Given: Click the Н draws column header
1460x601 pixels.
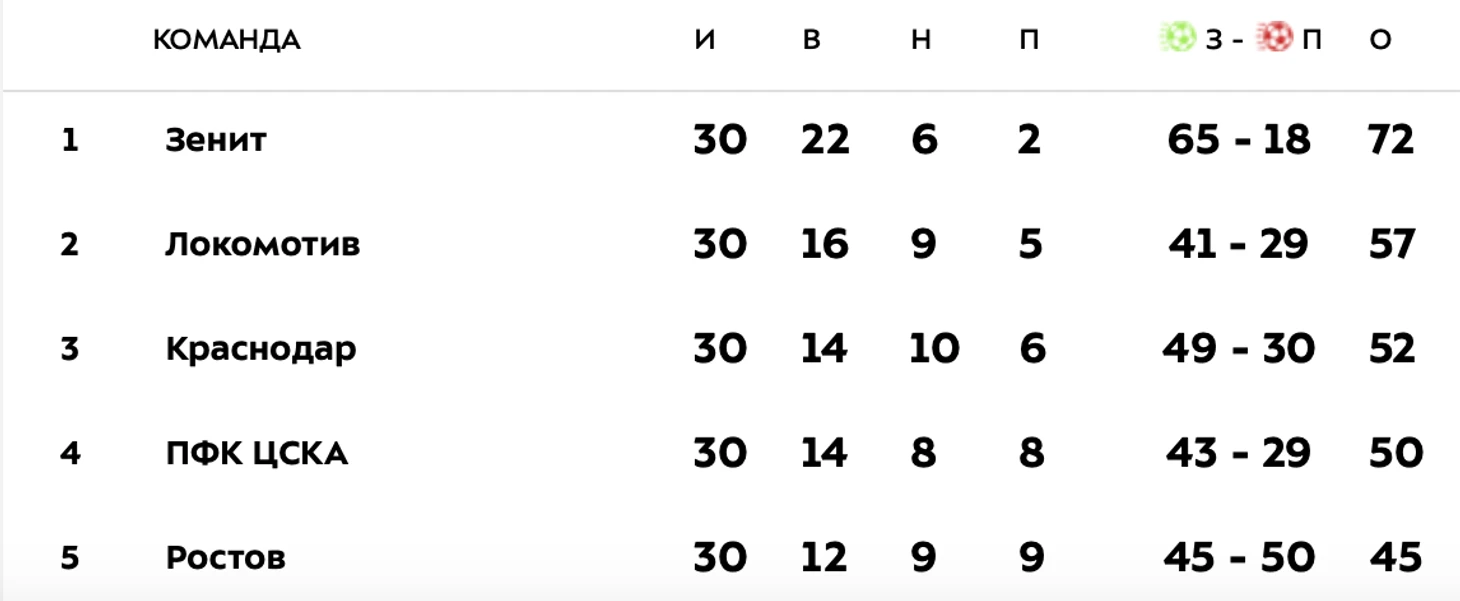Looking at the screenshot, I should click(x=921, y=40).
